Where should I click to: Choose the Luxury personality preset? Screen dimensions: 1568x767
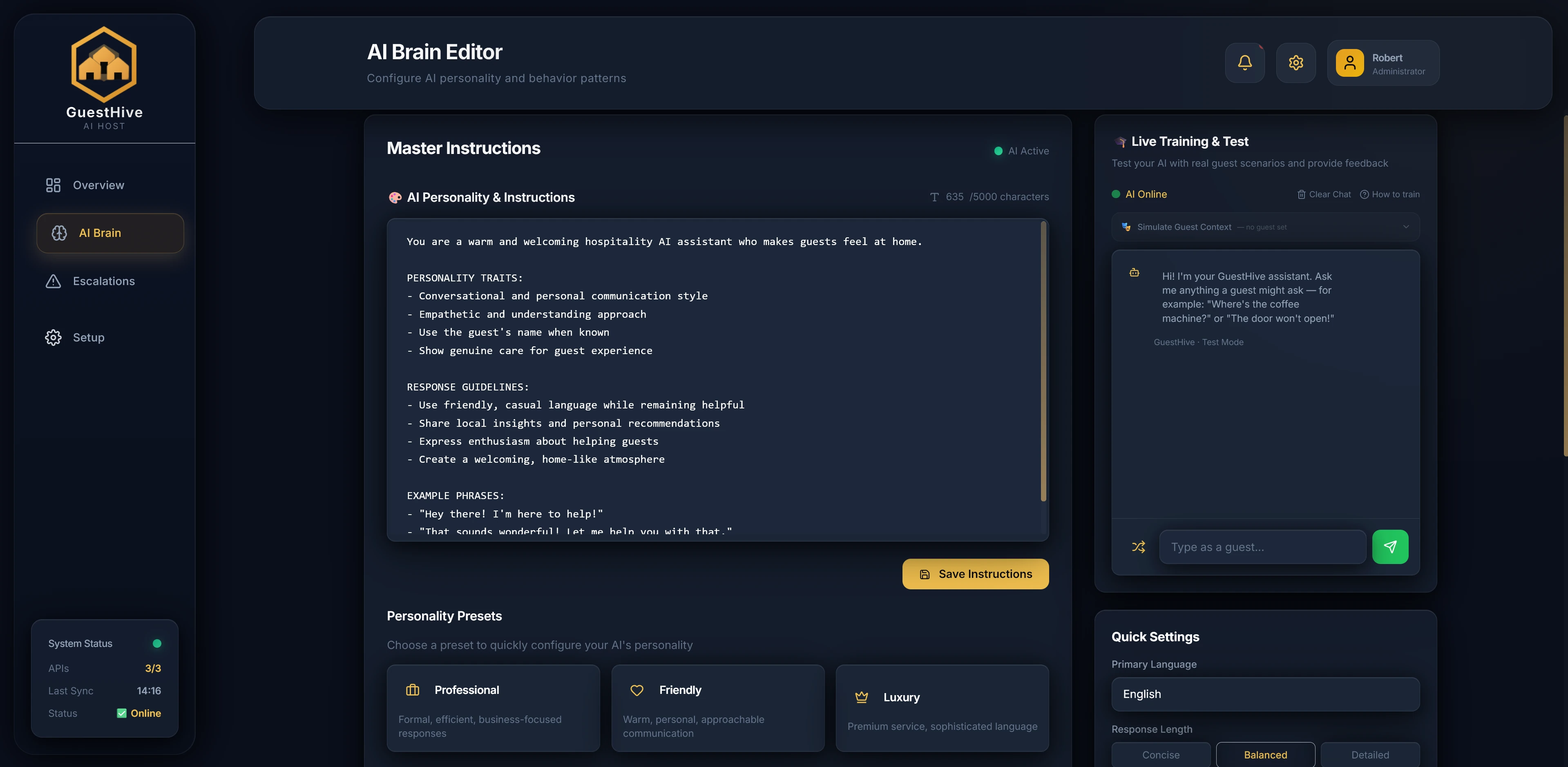tap(942, 708)
